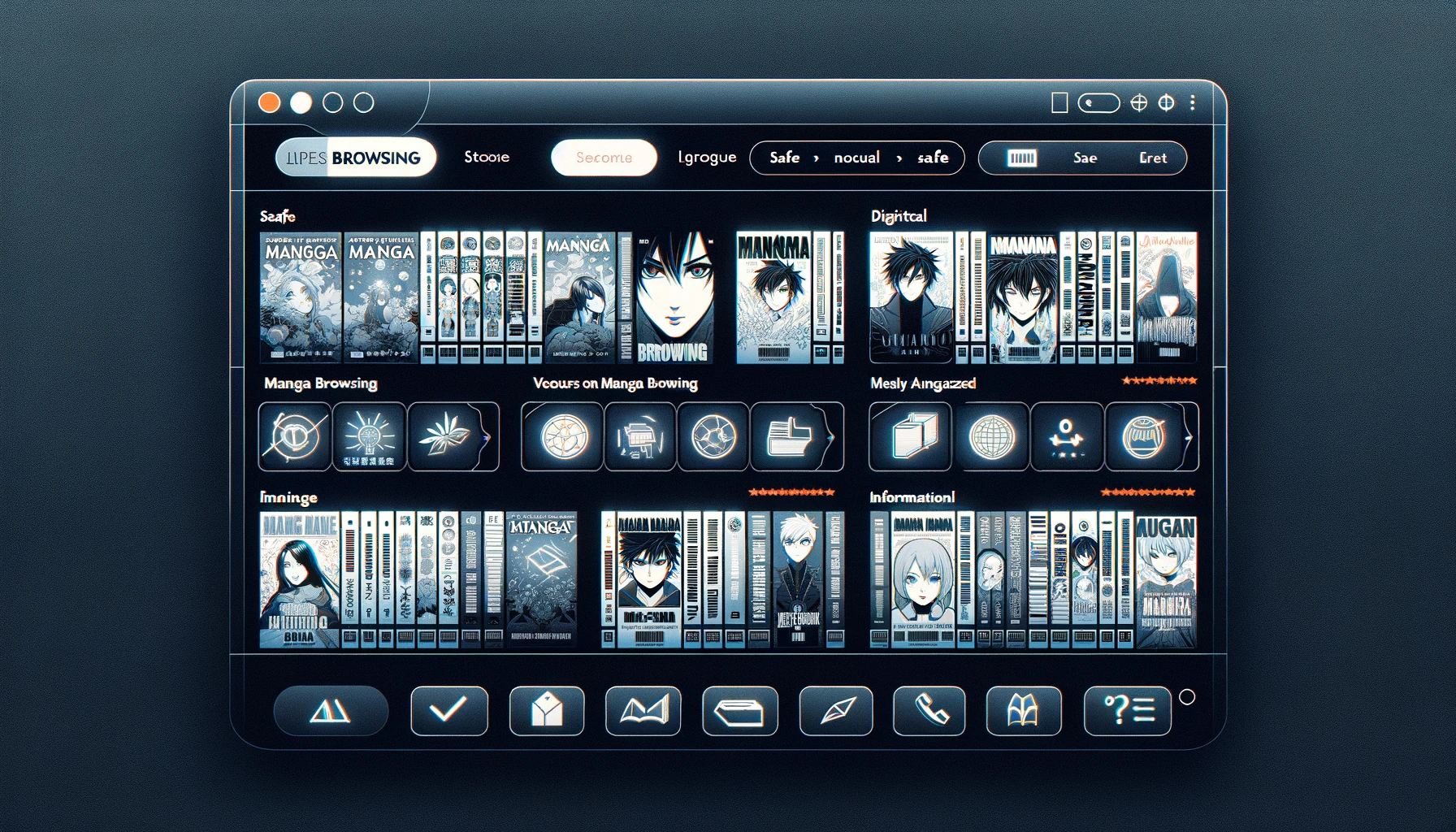Screen dimensions: 1456x832
Task: Click the striped orb icon under Mesly Angazed
Action: click(x=1142, y=437)
